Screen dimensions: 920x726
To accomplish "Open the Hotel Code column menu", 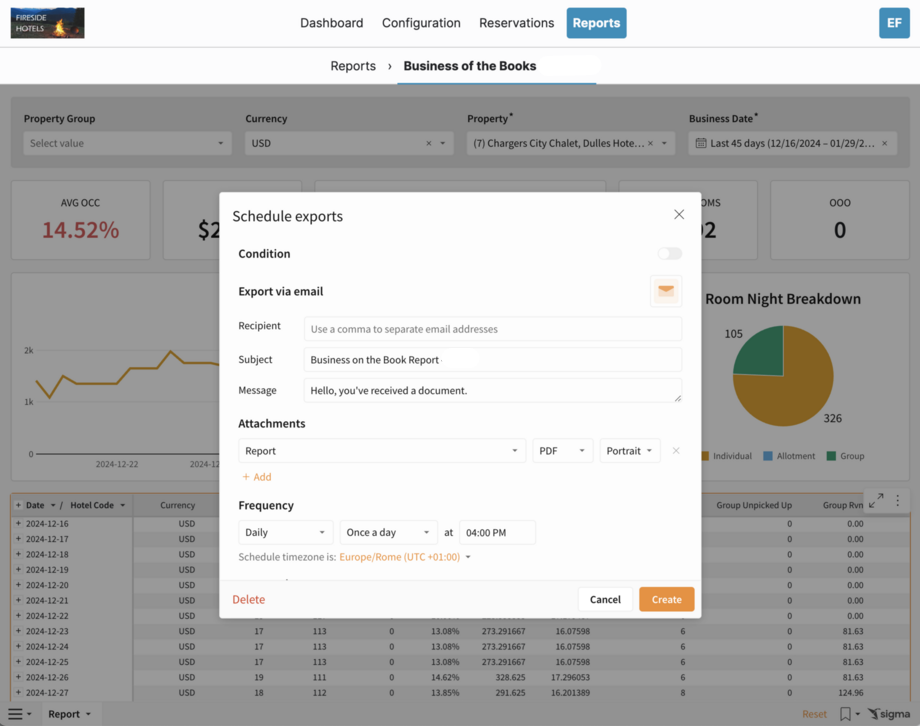I will point(123,505).
